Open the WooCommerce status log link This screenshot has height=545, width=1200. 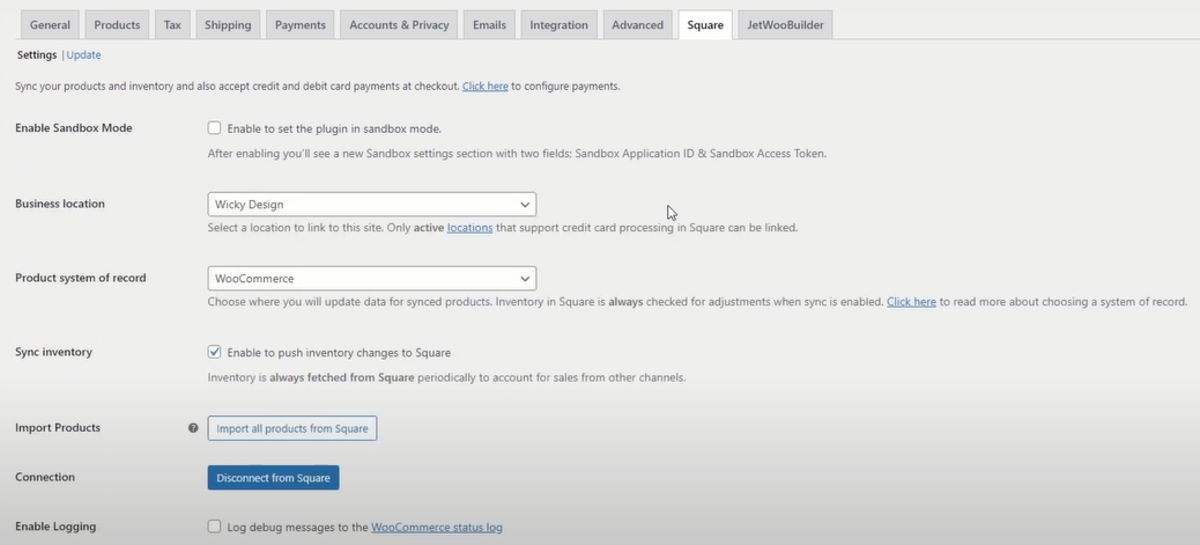(x=437, y=527)
